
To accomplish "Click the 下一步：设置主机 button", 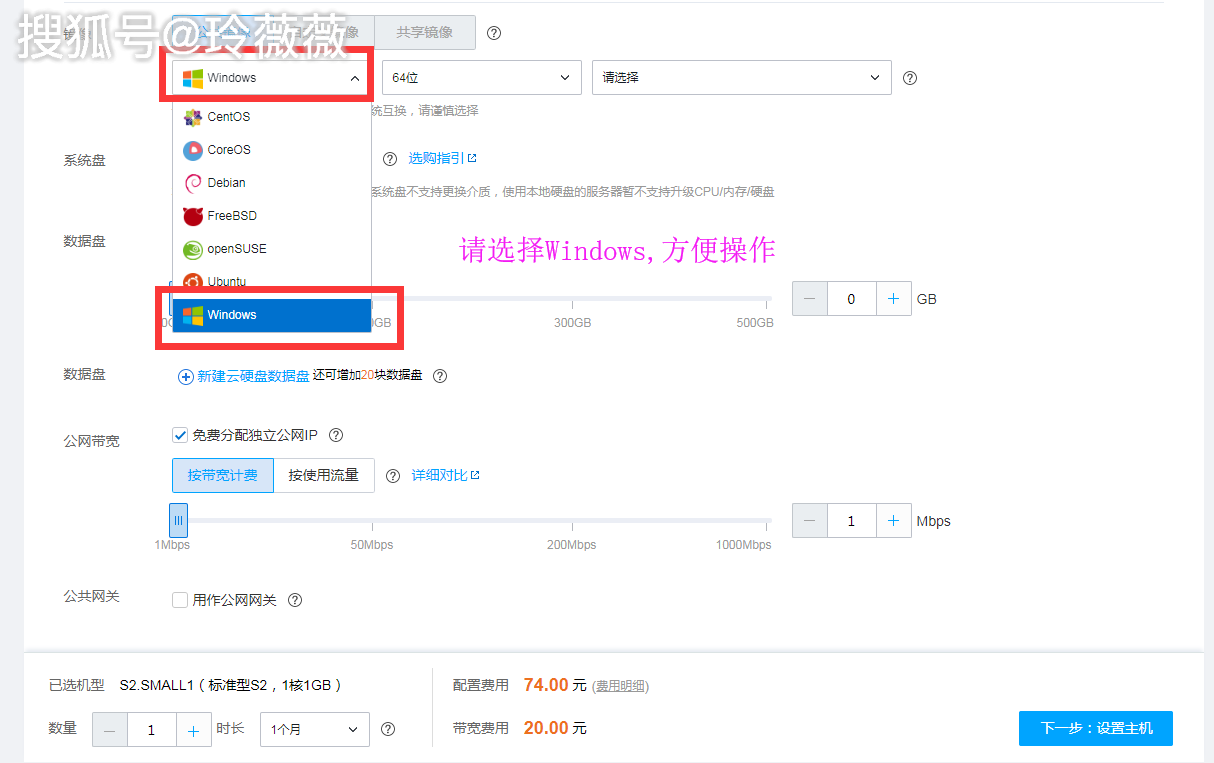I will pos(1095,728).
